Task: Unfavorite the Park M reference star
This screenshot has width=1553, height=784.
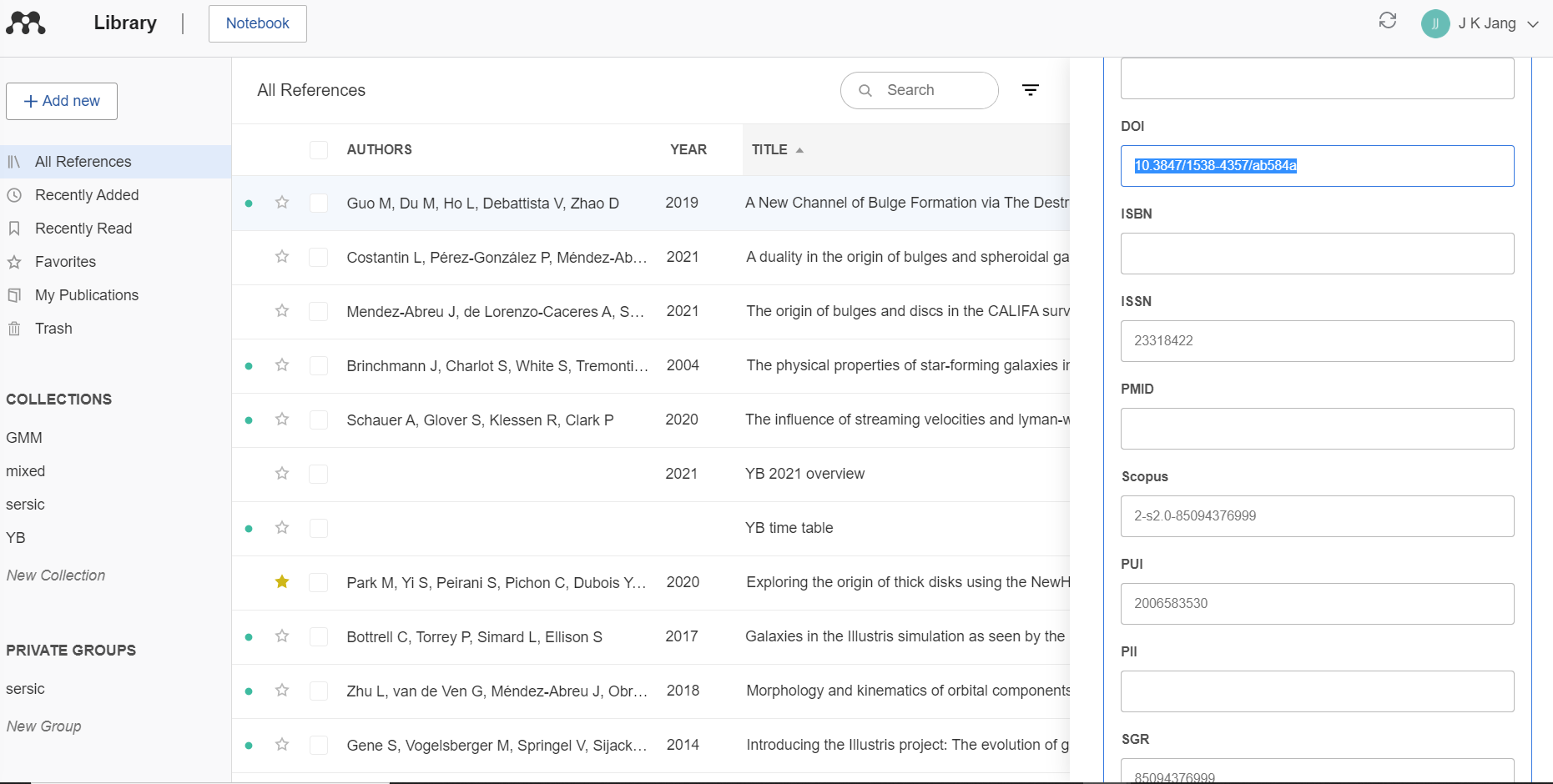Action: click(282, 582)
